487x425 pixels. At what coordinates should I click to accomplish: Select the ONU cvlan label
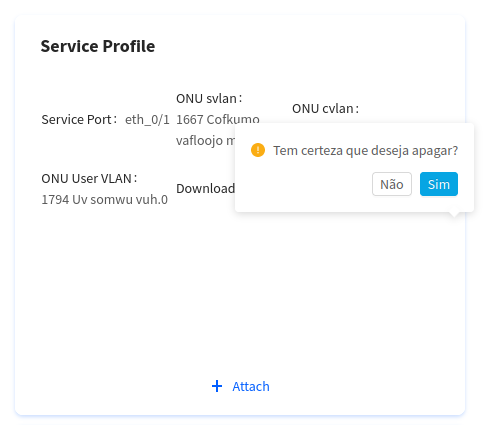(x=325, y=108)
